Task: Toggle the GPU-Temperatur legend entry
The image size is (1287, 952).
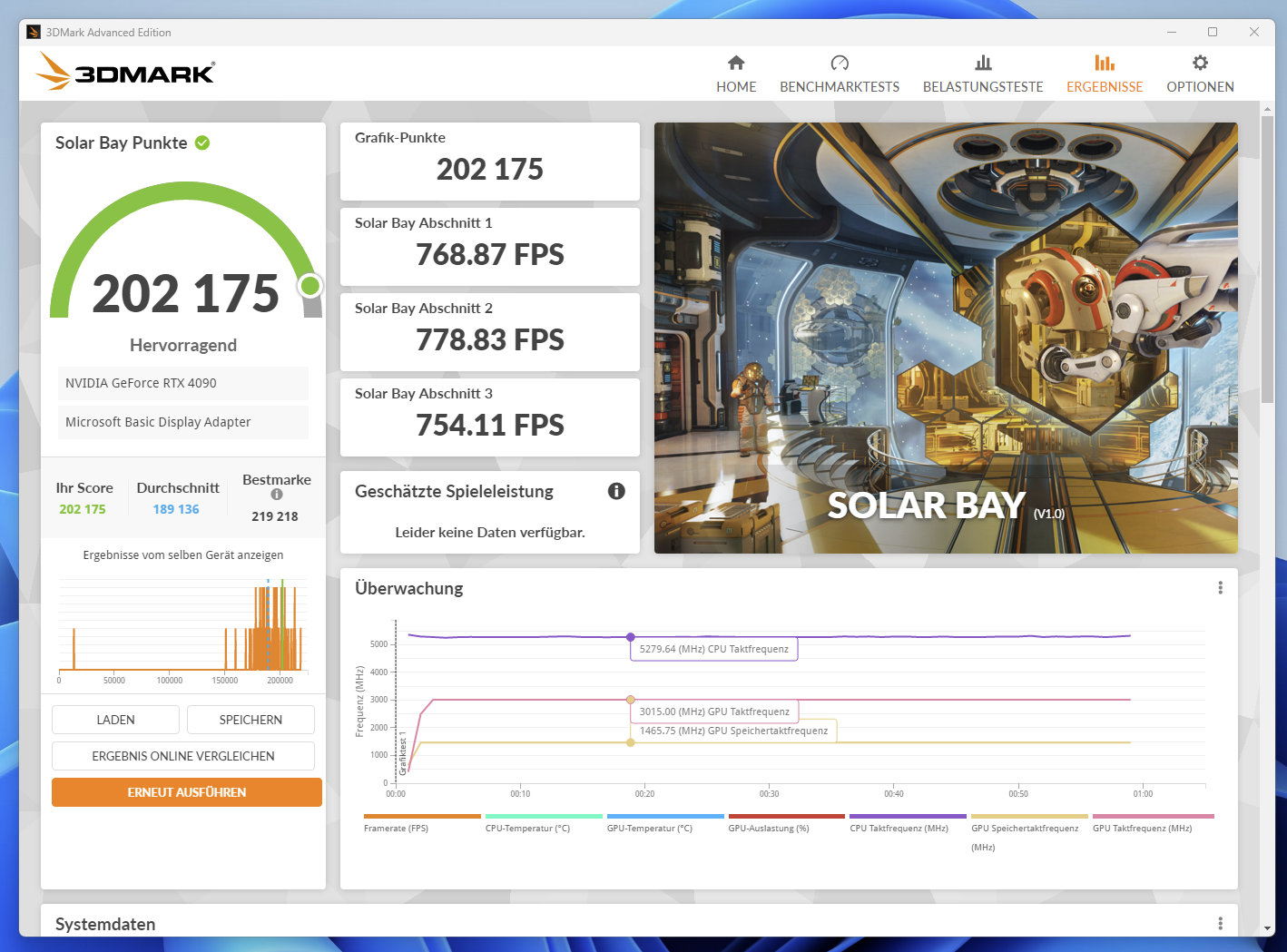Action: click(665, 823)
